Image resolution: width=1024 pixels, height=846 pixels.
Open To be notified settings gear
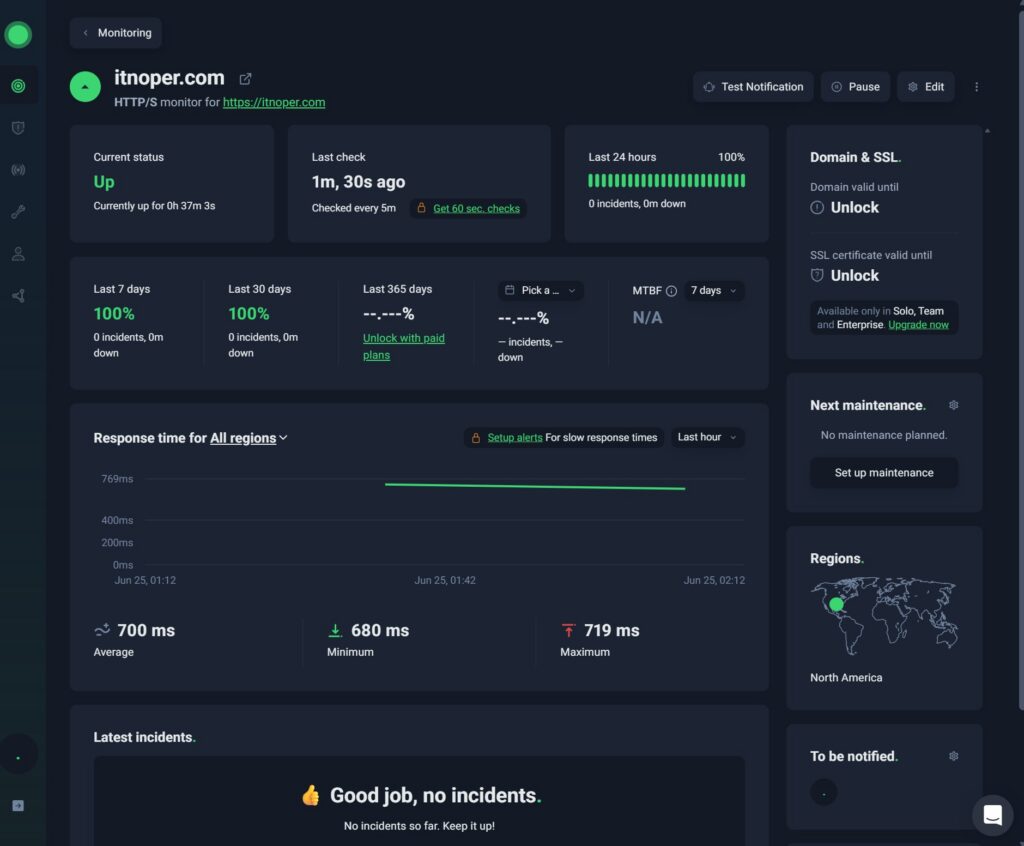coord(953,756)
